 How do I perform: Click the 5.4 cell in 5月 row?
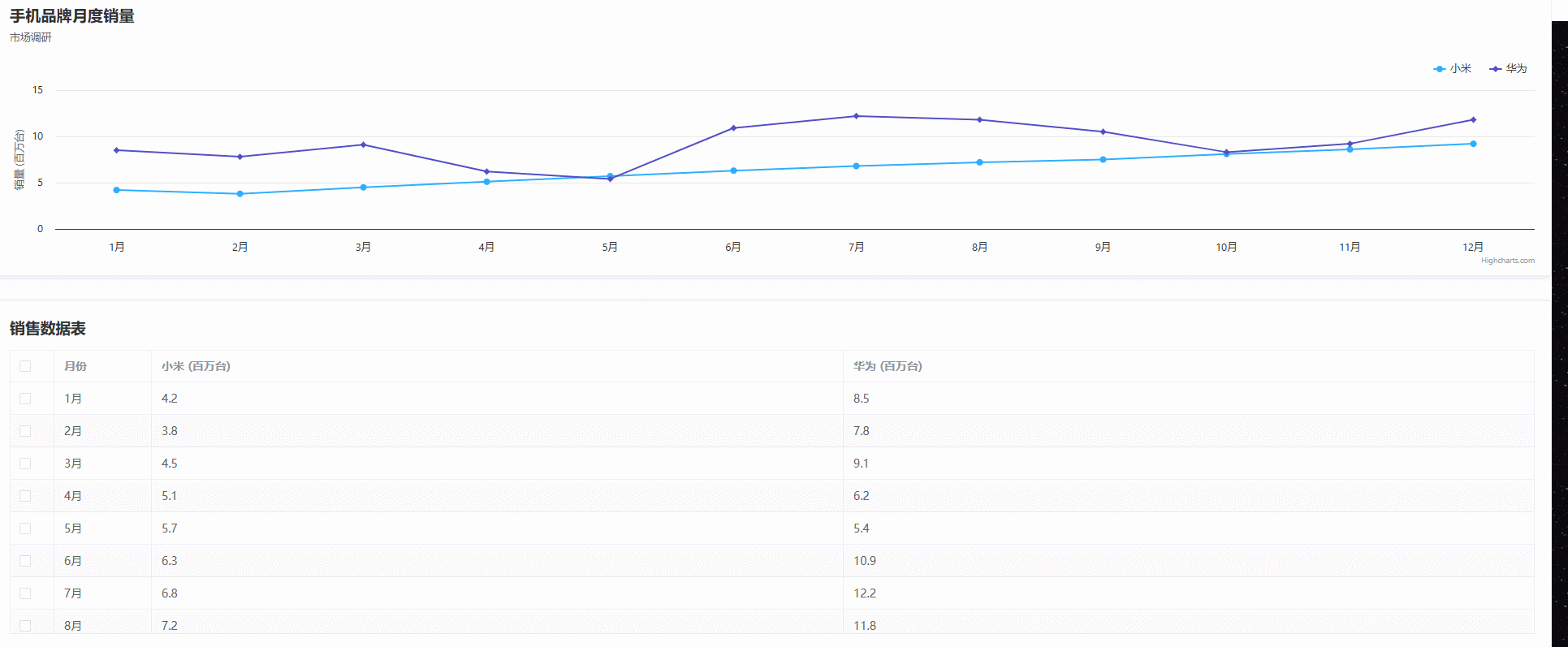(x=1189, y=528)
